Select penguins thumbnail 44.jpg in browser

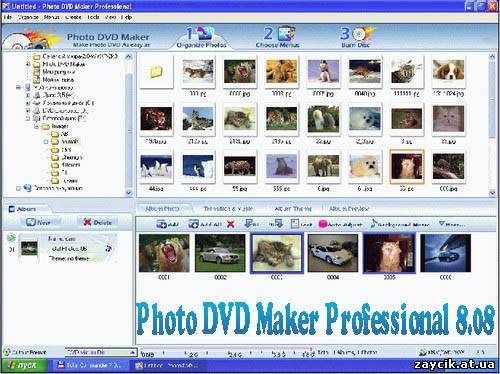(x=156, y=166)
